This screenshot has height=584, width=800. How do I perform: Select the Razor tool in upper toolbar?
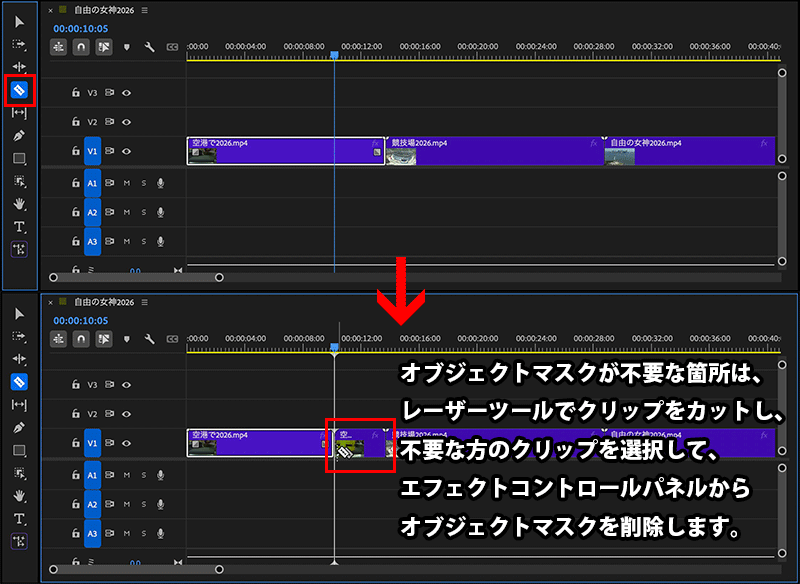pyautogui.click(x=19, y=91)
